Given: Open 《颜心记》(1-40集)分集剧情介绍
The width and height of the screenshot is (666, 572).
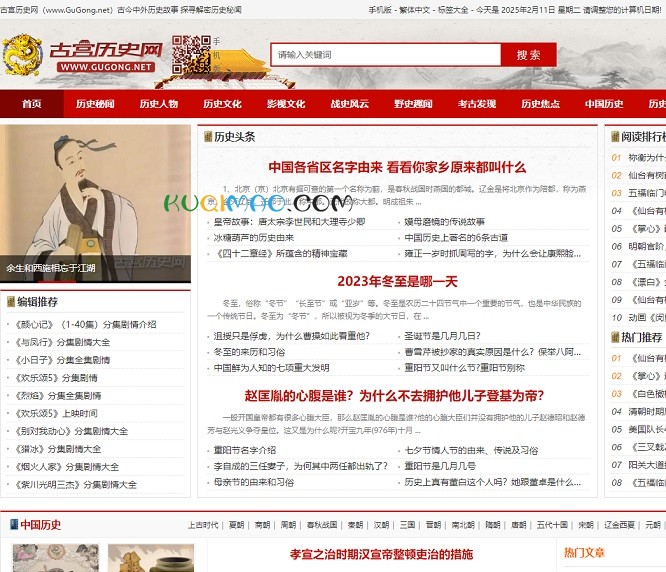Looking at the screenshot, I should click(x=85, y=324).
